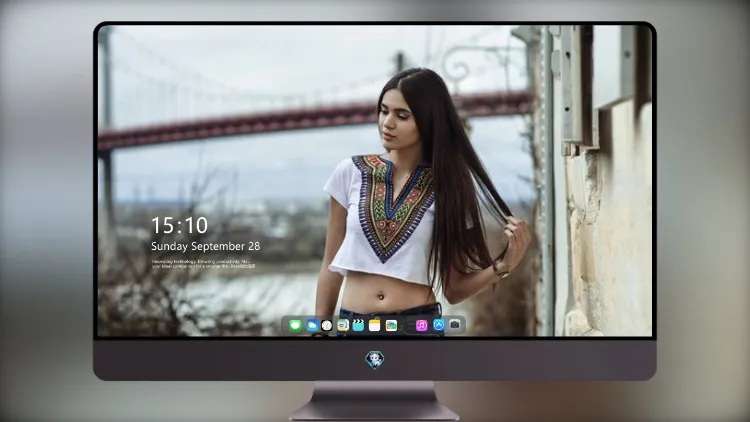This screenshot has width=750, height=422.
Task: Open the Camera app in dock
Action: [x=455, y=325]
